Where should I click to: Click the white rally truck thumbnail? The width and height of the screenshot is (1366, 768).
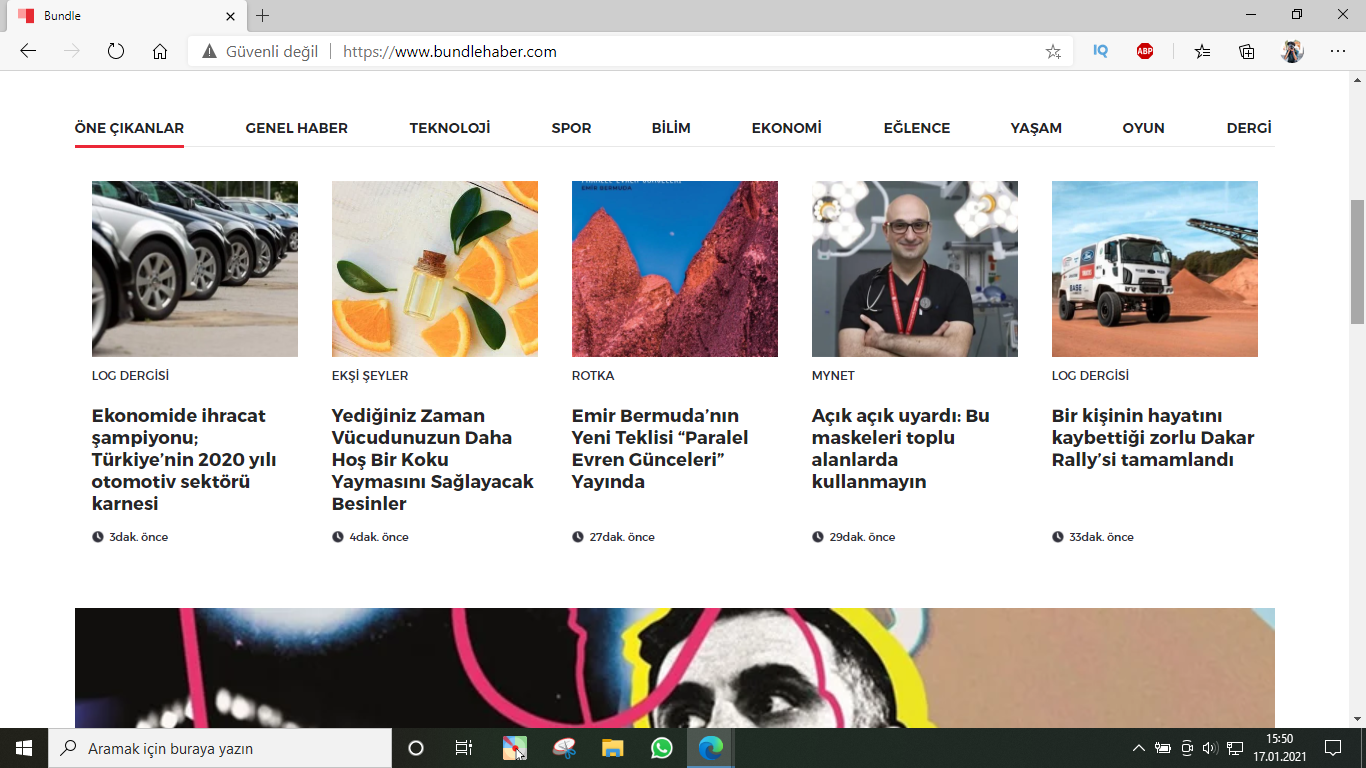[x=1155, y=269]
